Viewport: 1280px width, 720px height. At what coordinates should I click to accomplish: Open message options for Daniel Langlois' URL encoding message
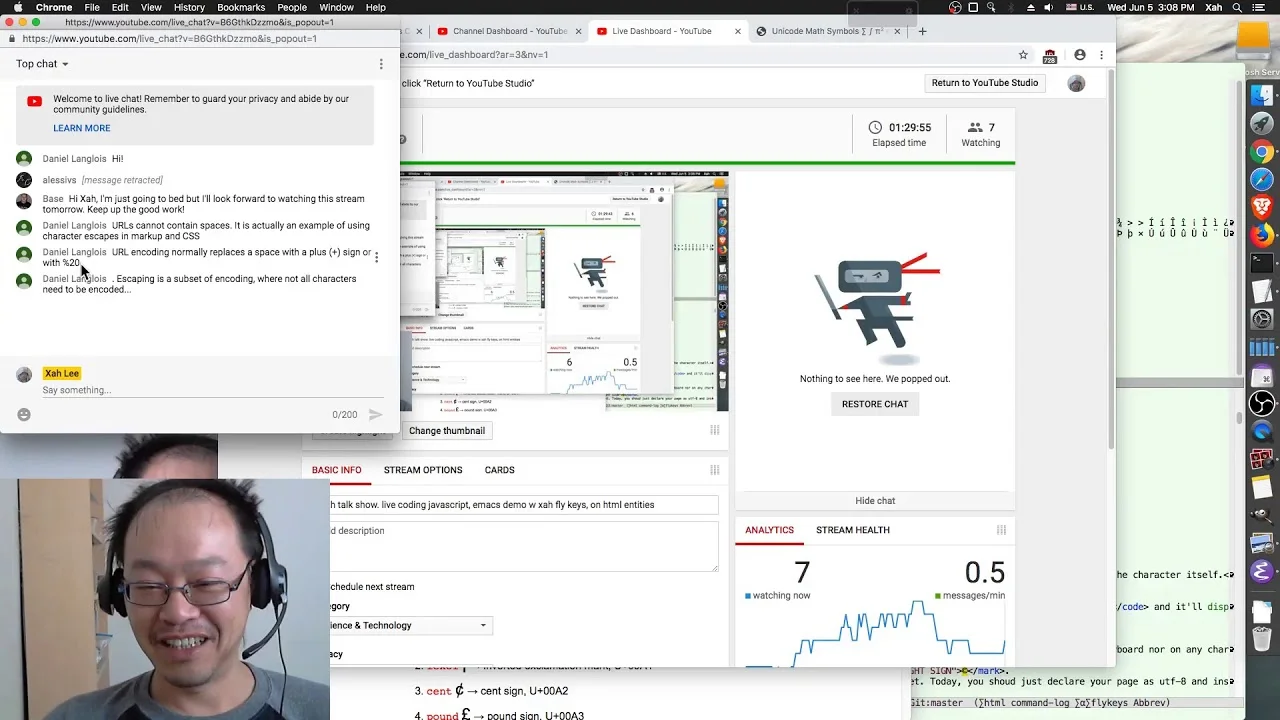coord(376,257)
